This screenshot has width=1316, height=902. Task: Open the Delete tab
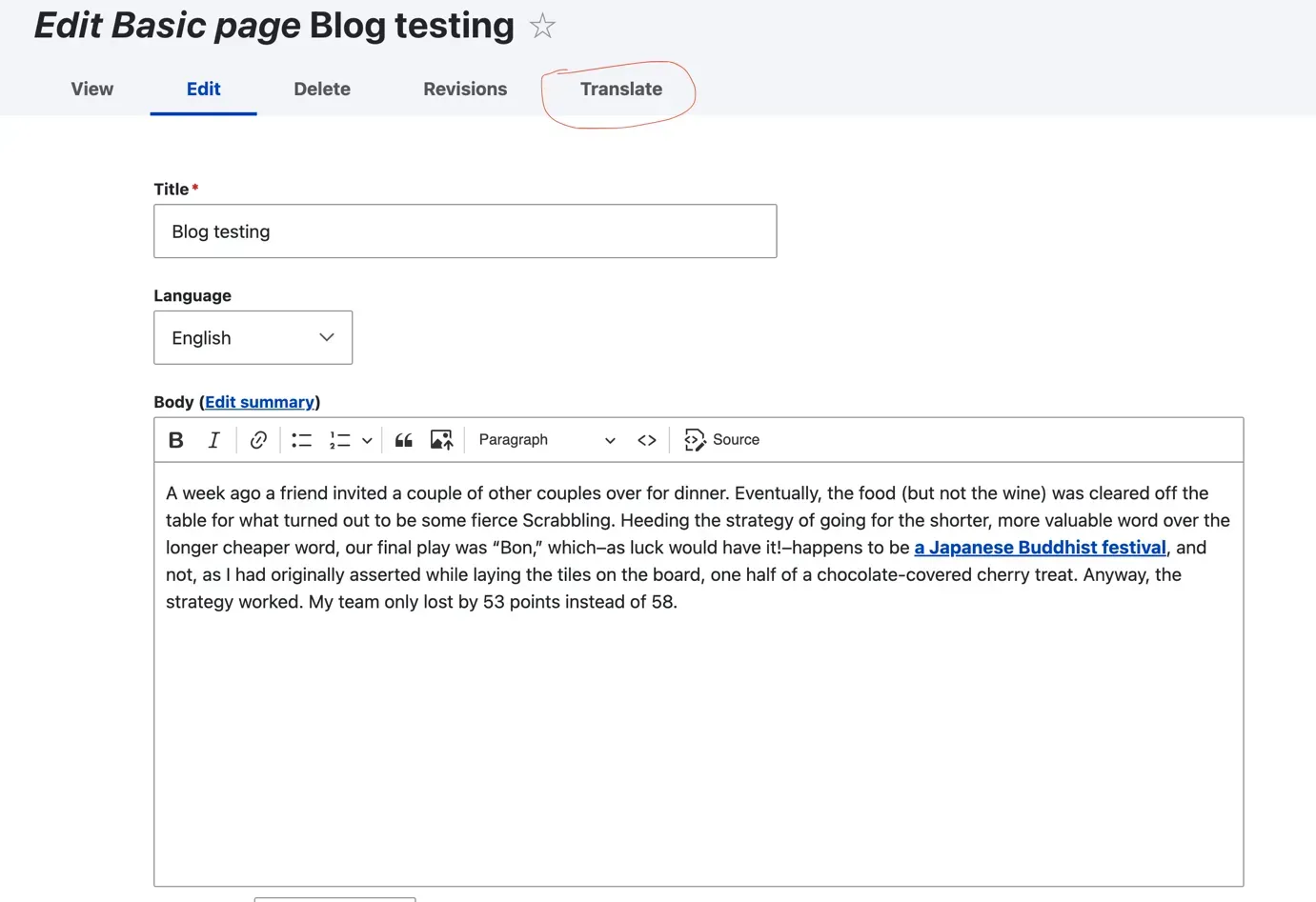click(x=322, y=90)
